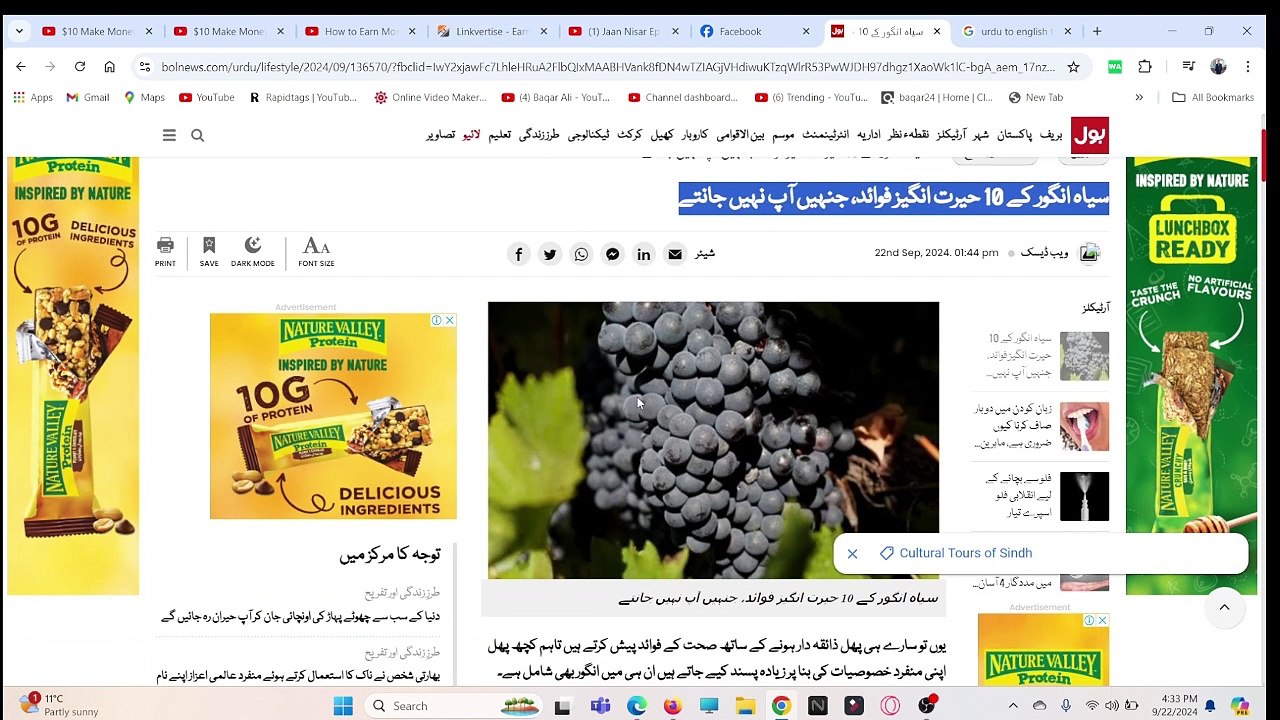Launch Firefox from the taskbar
The image size is (1280, 720).
[672, 706]
